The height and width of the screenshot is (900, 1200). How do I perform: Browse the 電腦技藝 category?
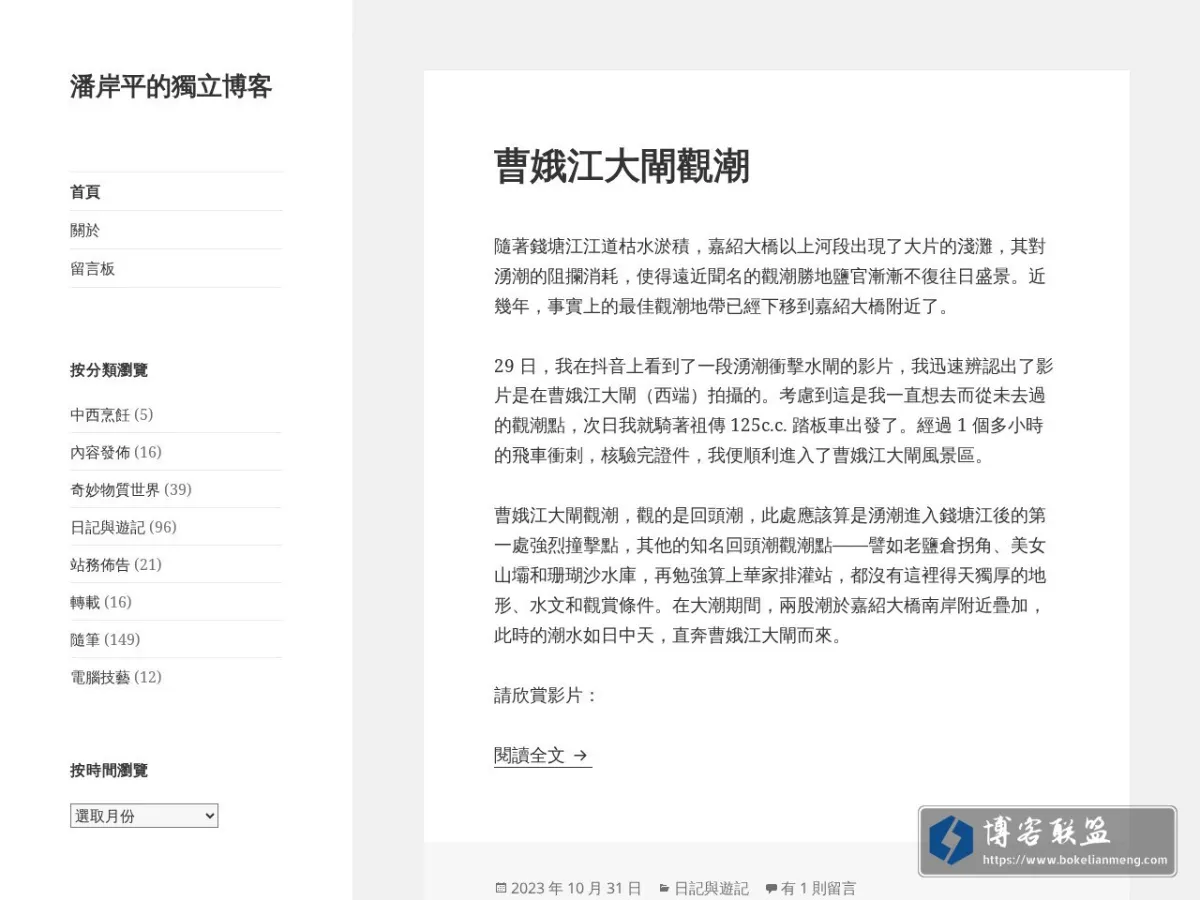coord(100,677)
